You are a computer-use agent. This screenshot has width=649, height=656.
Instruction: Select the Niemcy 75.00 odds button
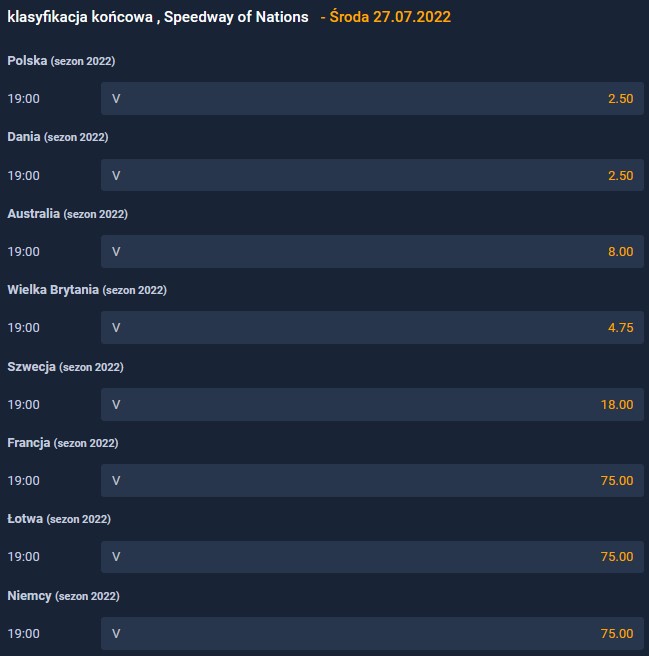click(x=372, y=633)
